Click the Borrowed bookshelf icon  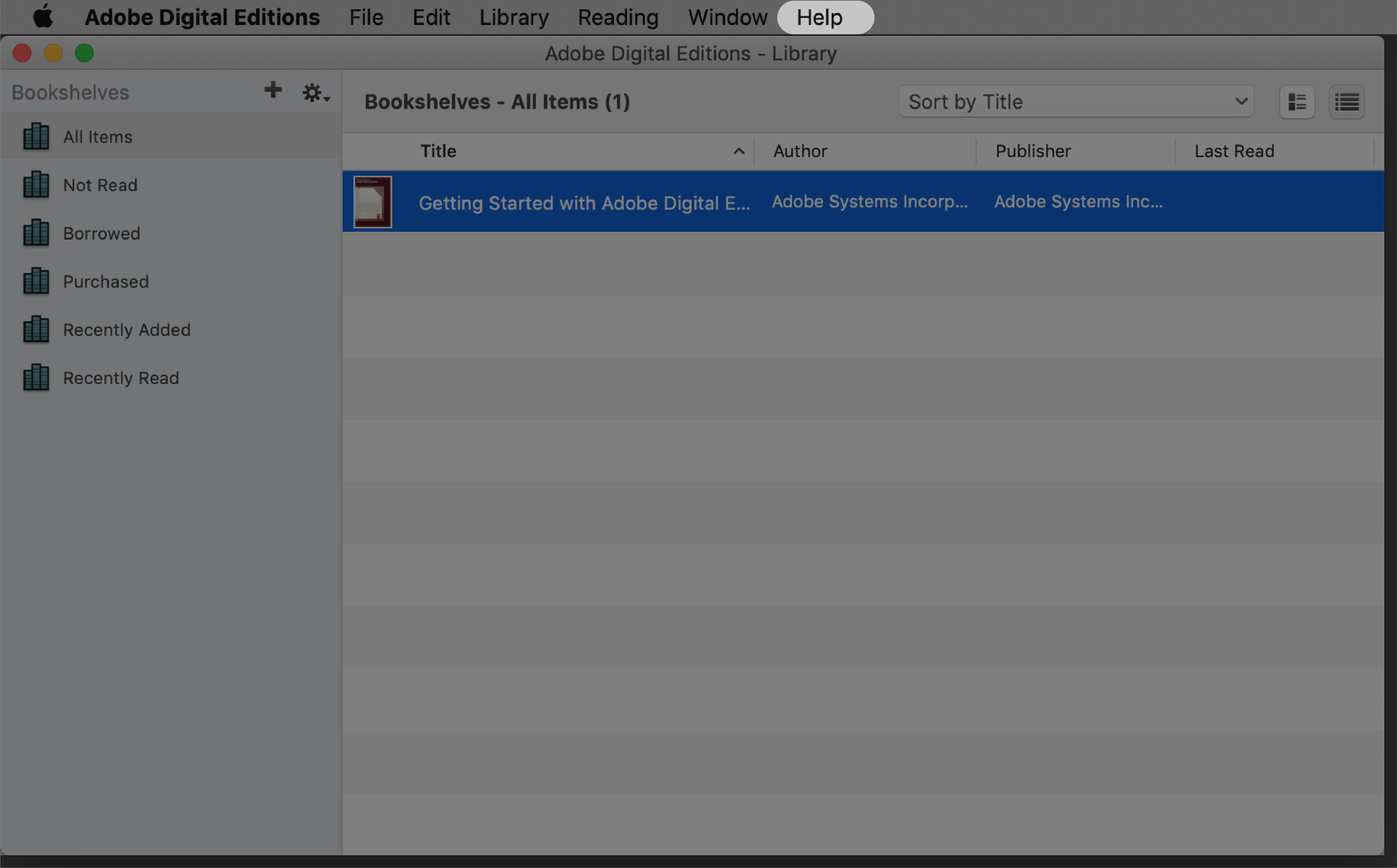[x=35, y=232]
